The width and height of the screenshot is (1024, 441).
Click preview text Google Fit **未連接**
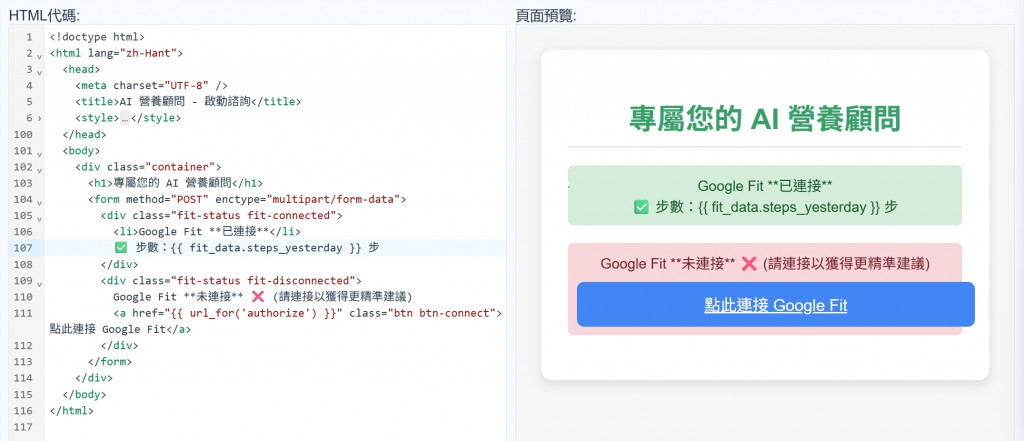(x=668, y=264)
